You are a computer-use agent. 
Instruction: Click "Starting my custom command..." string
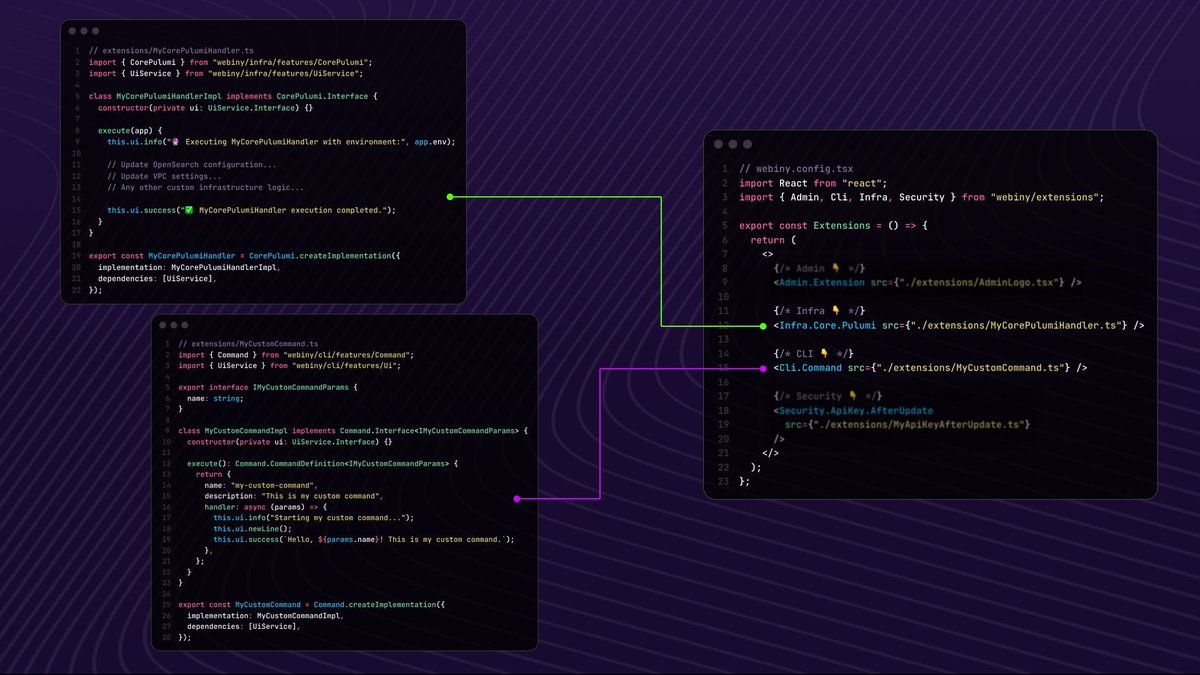click(x=336, y=518)
